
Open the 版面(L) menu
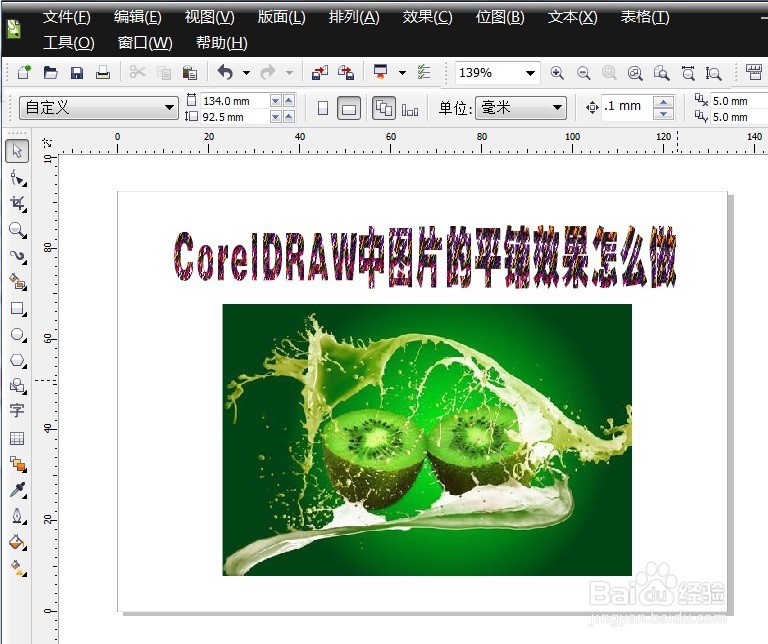pyautogui.click(x=282, y=17)
